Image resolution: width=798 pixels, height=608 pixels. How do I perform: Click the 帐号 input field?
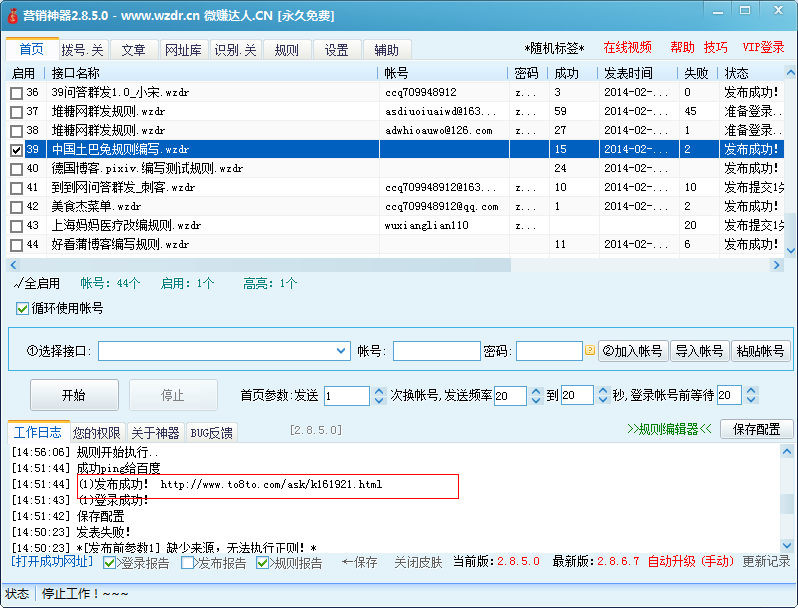[x=436, y=351]
